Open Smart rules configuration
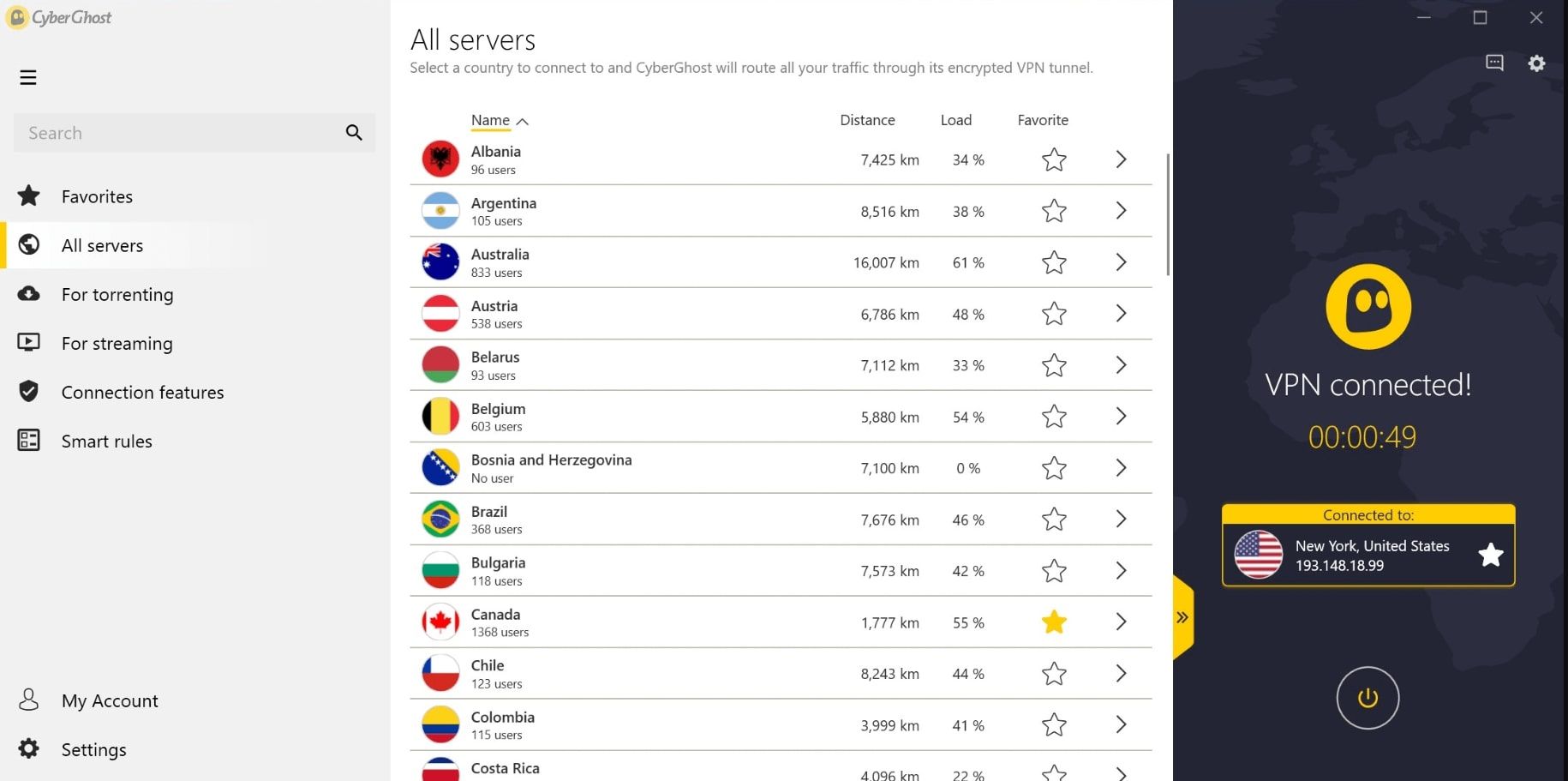 point(106,441)
